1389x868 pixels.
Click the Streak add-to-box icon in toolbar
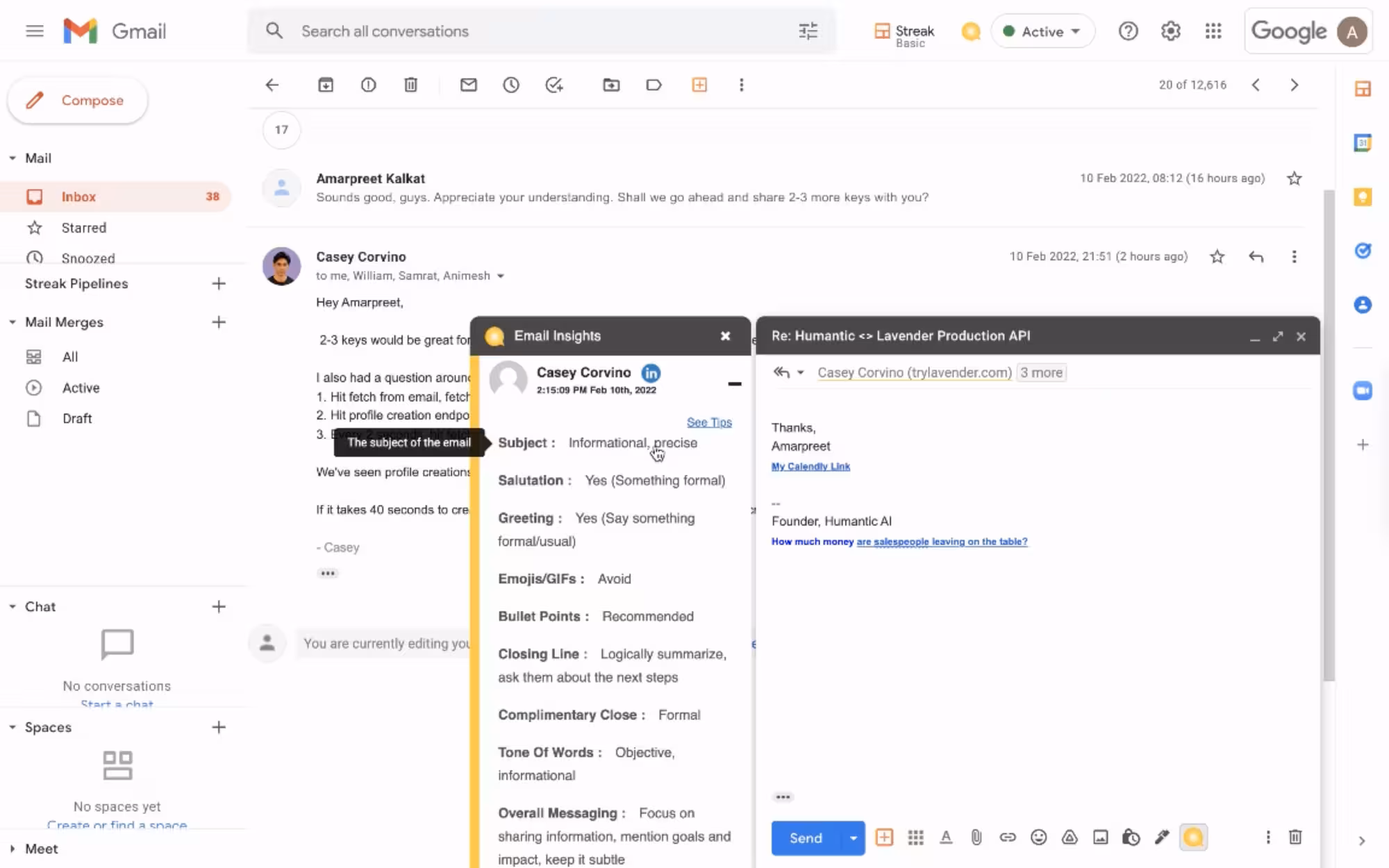[x=699, y=85]
